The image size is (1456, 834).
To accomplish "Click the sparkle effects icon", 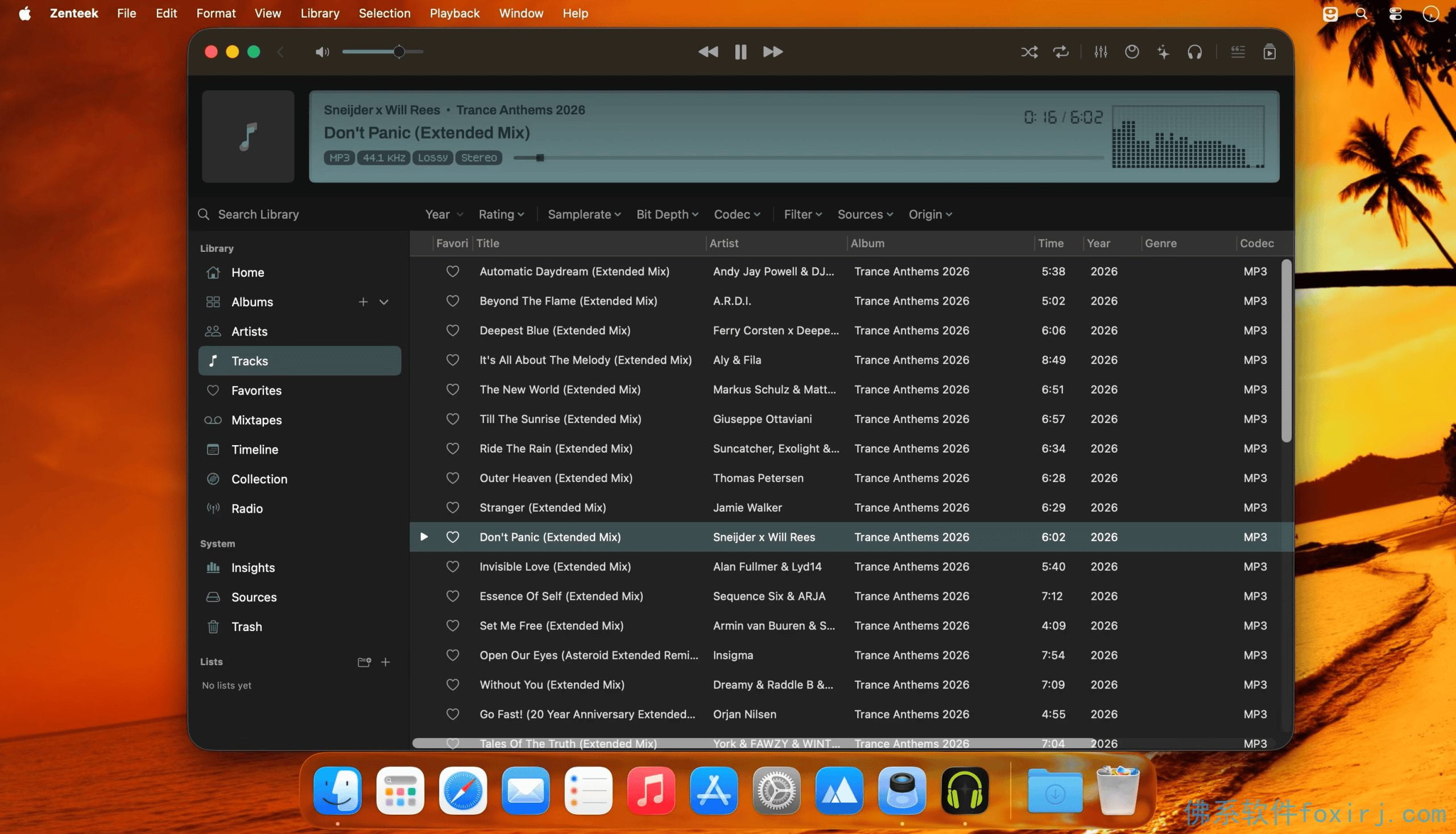I will (1163, 52).
